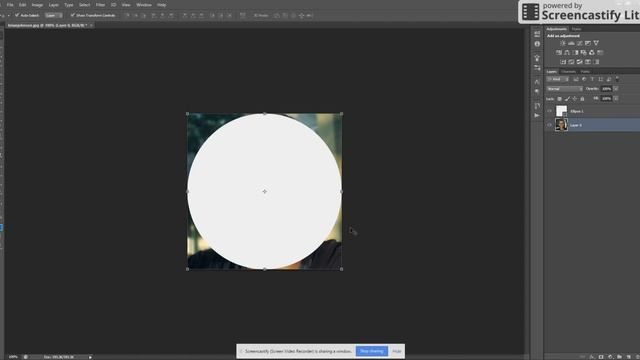The height and width of the screenshot is (360, 640).
Task: Open the Info panel icon
Action: [x=537, y=44]
